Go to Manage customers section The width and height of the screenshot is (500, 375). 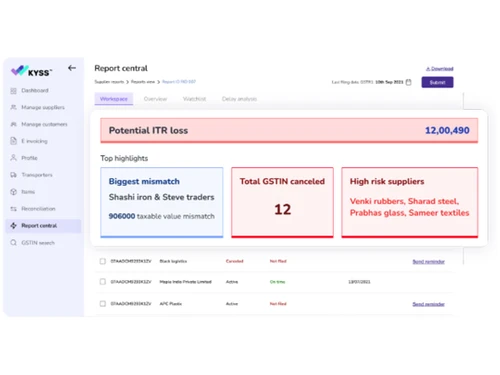pyautogui.click(x=44, y=124)
